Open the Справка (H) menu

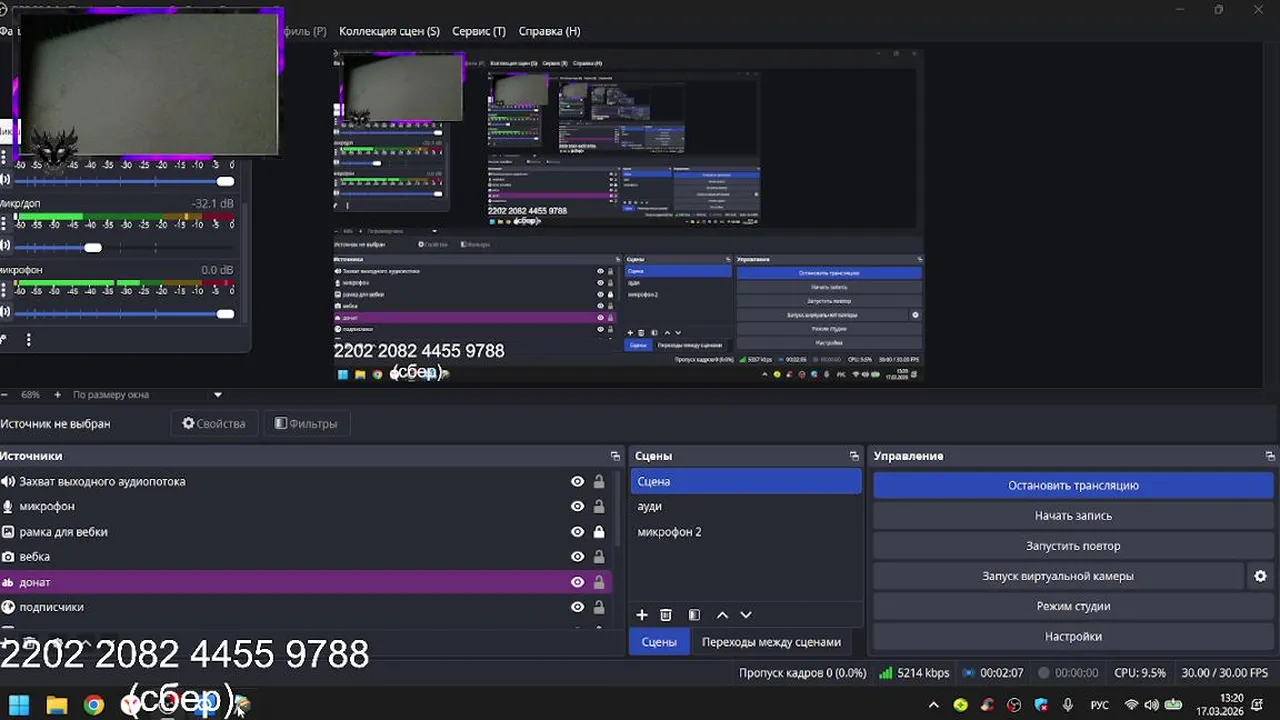549,31
